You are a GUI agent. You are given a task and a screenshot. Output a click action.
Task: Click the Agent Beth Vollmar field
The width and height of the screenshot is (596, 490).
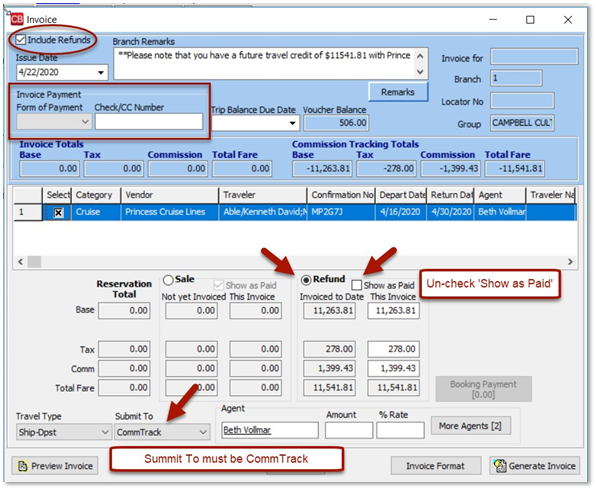pyautogui.click(x=269, y=430)
